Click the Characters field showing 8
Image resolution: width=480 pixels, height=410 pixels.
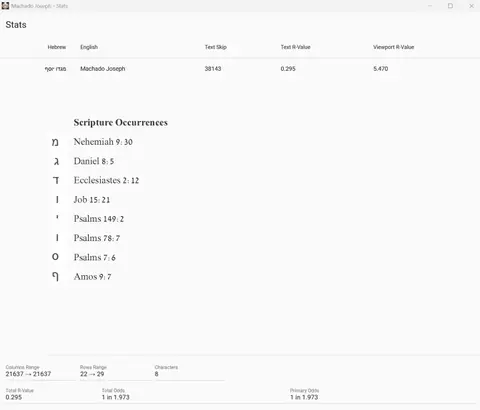pyautogui.click(x=189, y=372)
